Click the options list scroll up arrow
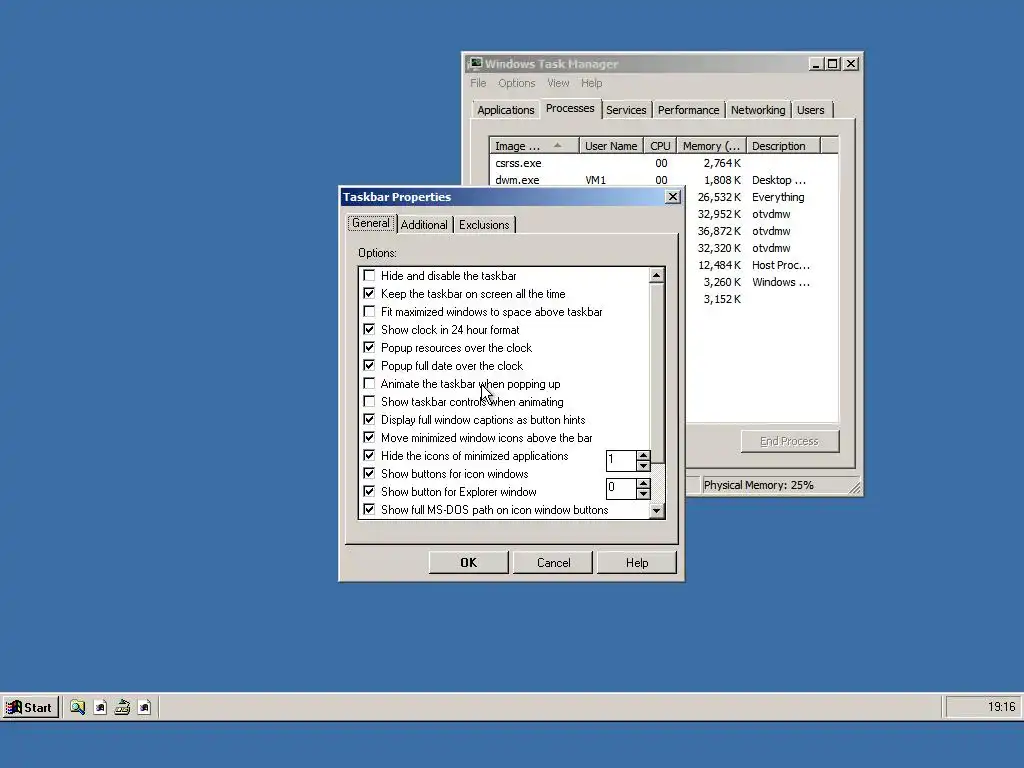The width and height of the screenshot is (1024, 768). [x=656, y=275]
